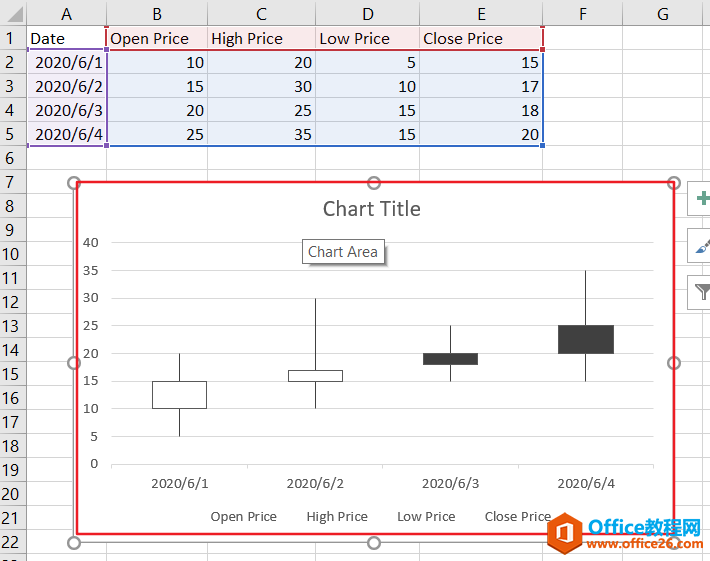Select column D header
Viewport: 710px width, 561px height.
pos(368,14)
